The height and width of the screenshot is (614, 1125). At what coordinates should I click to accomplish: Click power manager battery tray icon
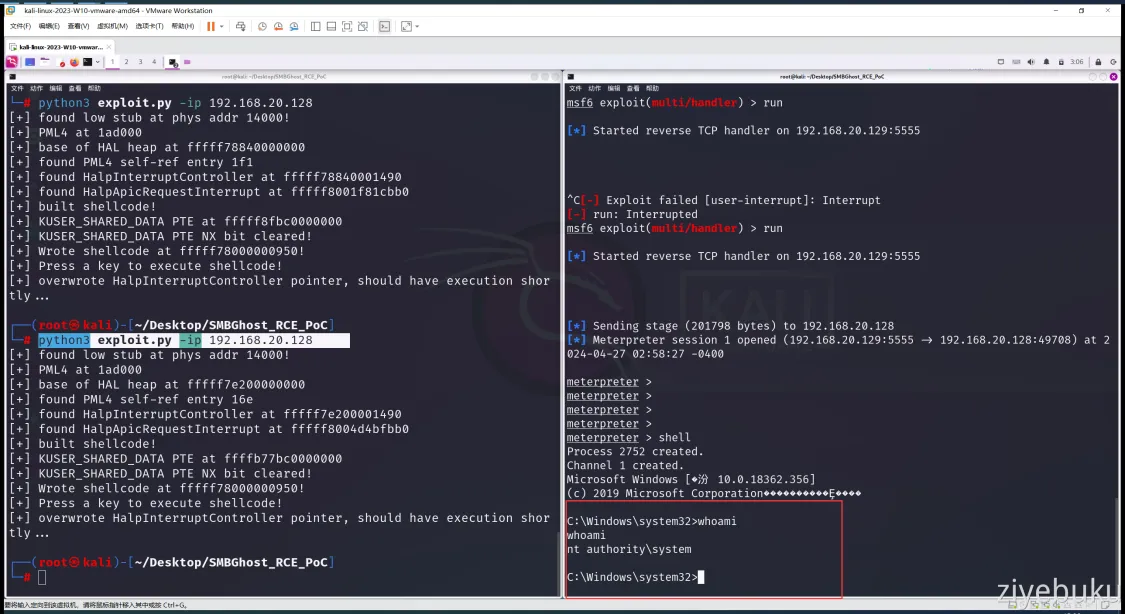pos(1061,62)
